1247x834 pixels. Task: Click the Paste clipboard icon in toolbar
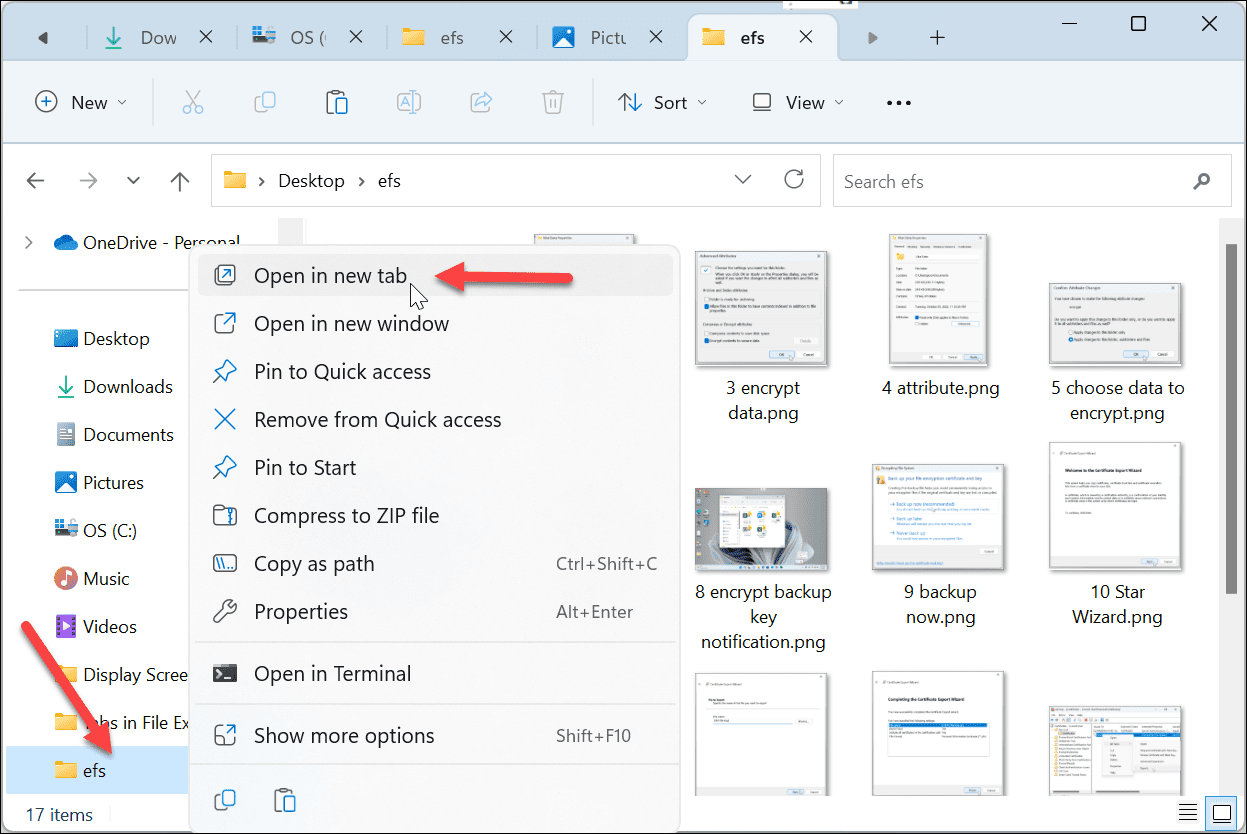point(337,102)
